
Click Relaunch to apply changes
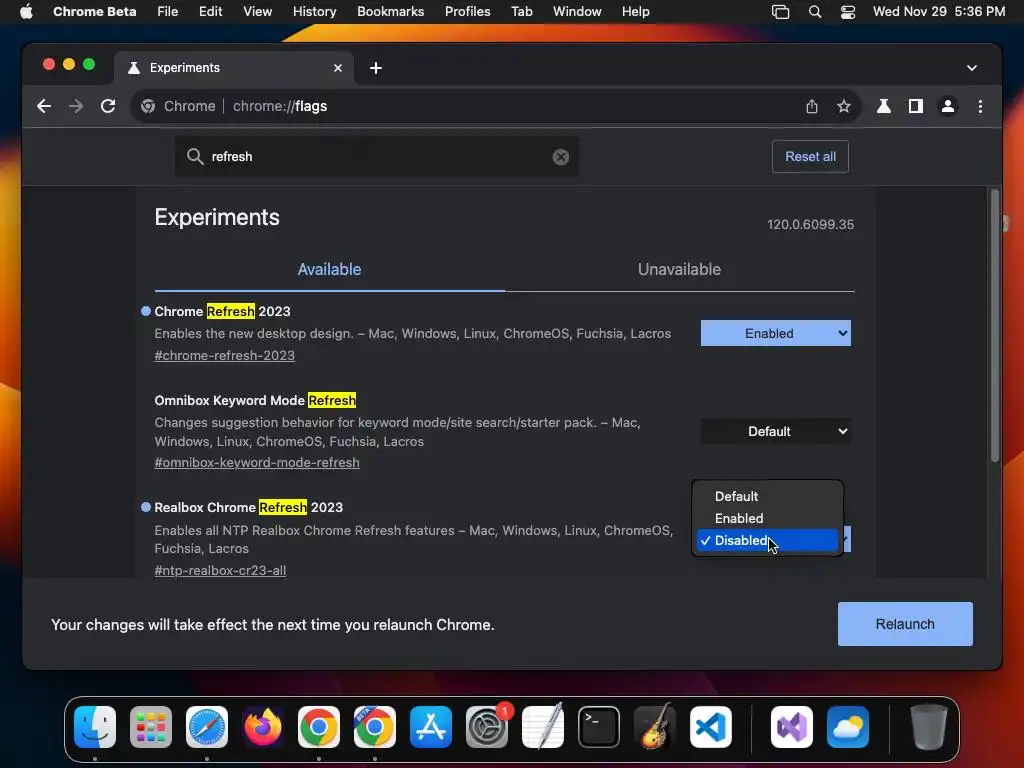[x=905, y=624]
